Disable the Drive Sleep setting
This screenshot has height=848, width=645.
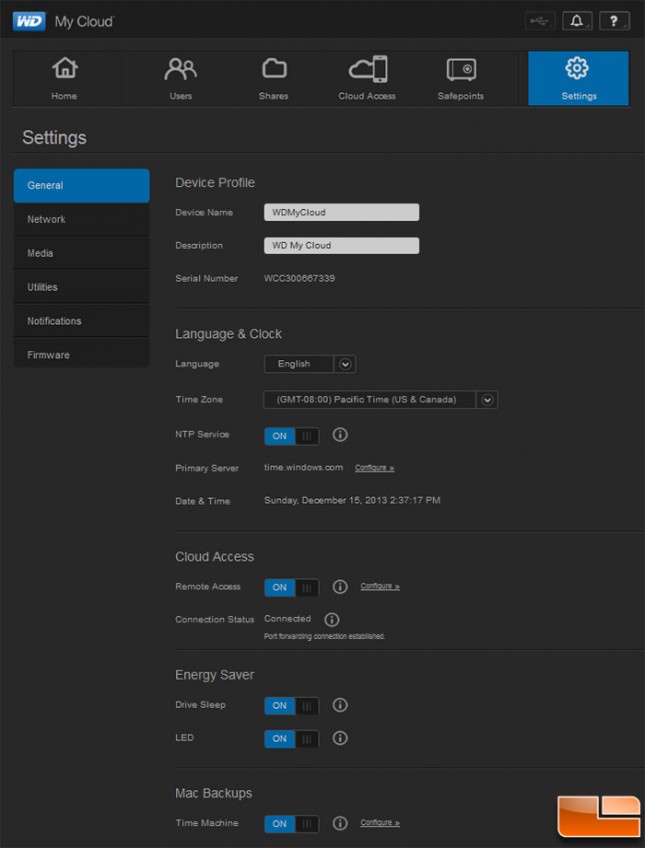(x=290, y=705)
